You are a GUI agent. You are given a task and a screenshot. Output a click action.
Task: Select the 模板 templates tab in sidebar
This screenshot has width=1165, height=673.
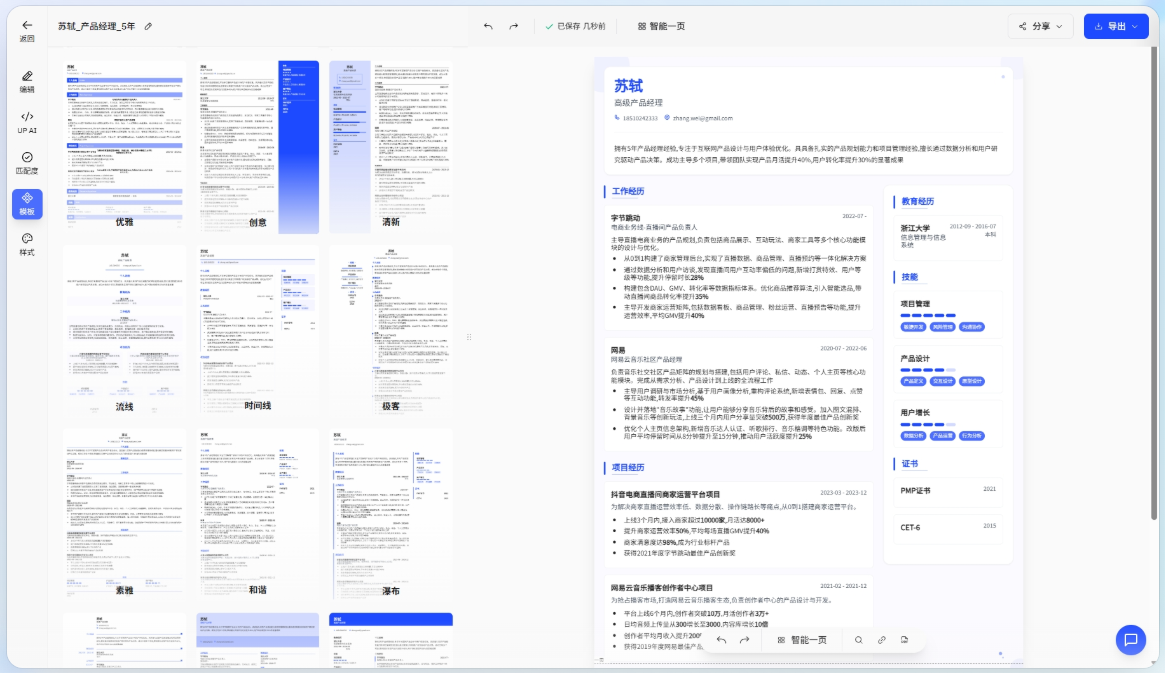(27, 203)
